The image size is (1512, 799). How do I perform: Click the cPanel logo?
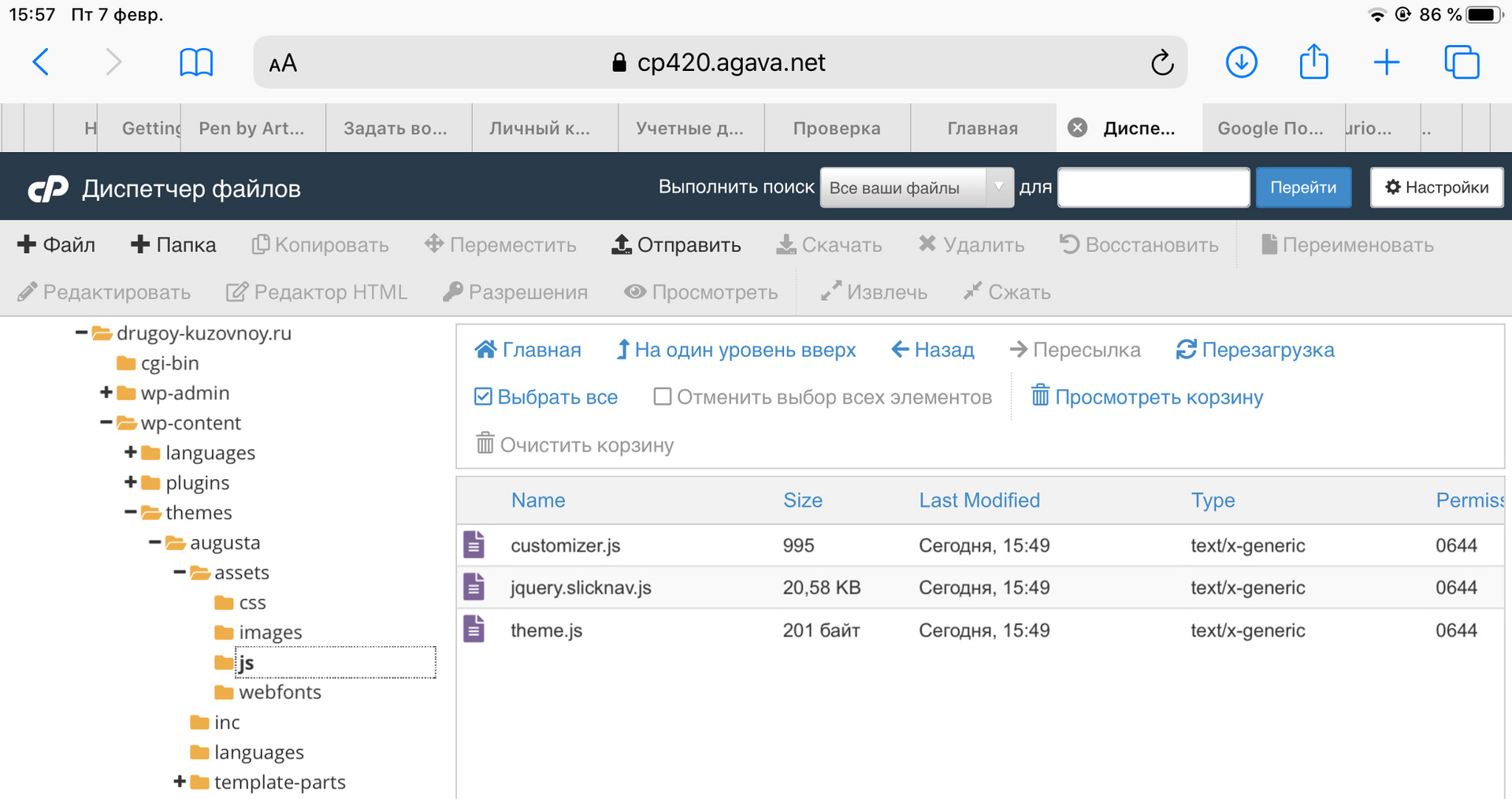(49, 189)
